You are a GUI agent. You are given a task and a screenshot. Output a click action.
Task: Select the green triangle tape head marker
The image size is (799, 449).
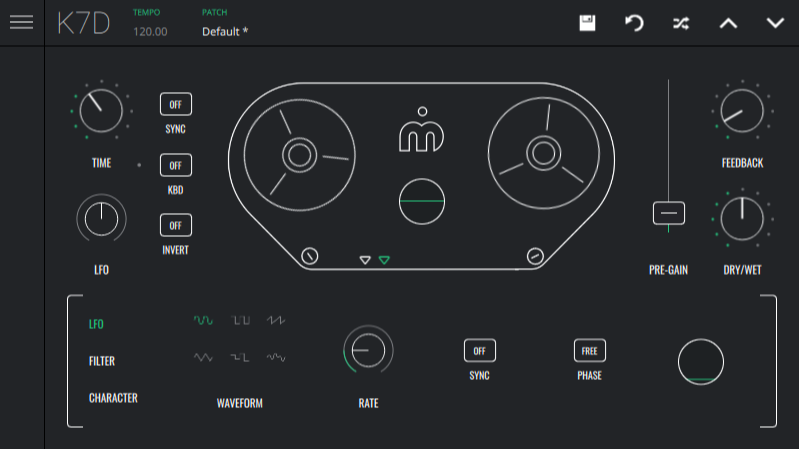pos(384,260)
